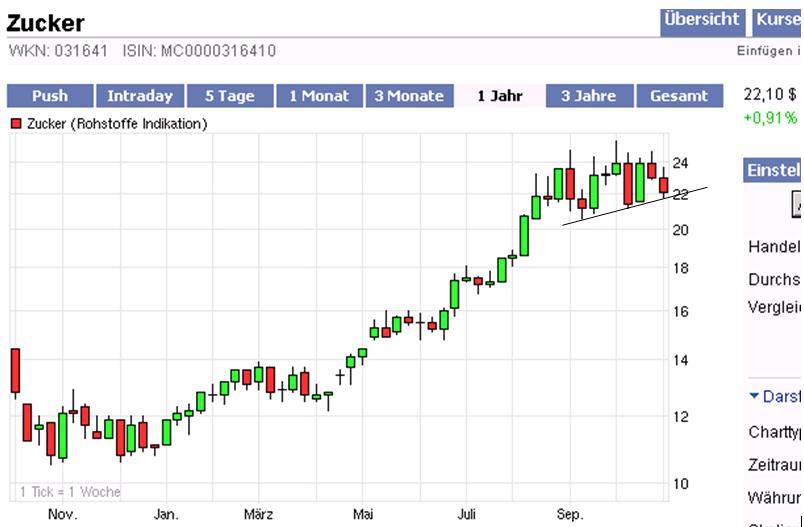Select the 1 Monat time range
804x527 pixels.
pos(319,96)
